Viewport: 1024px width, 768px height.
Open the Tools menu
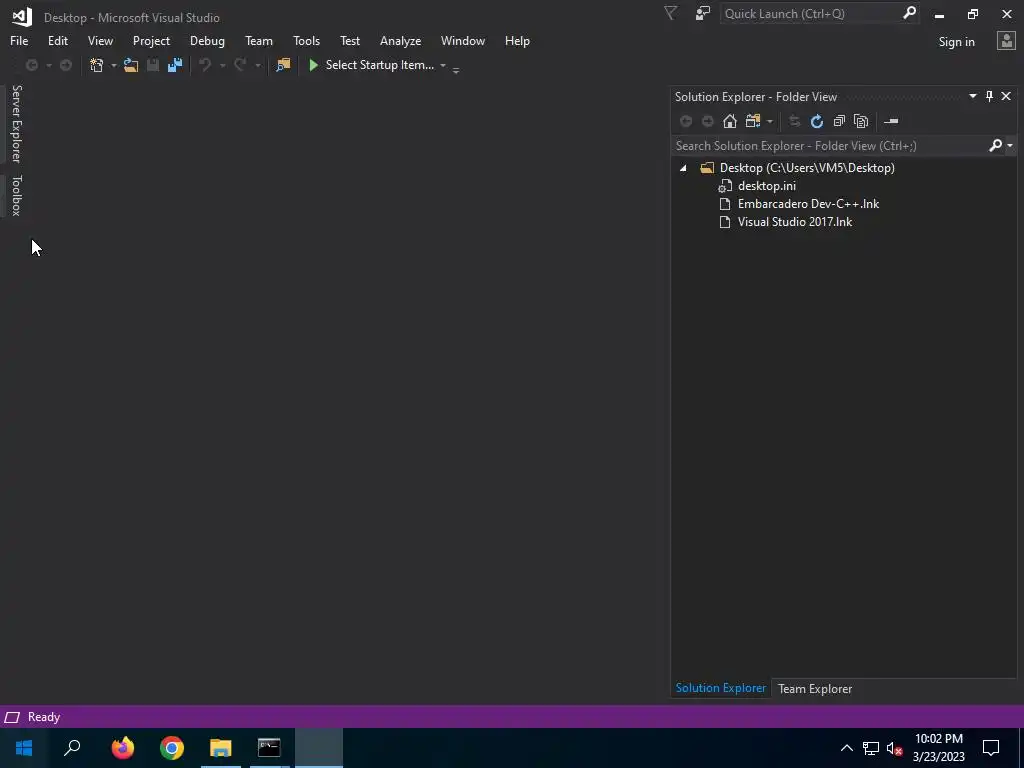click(306, 41)
